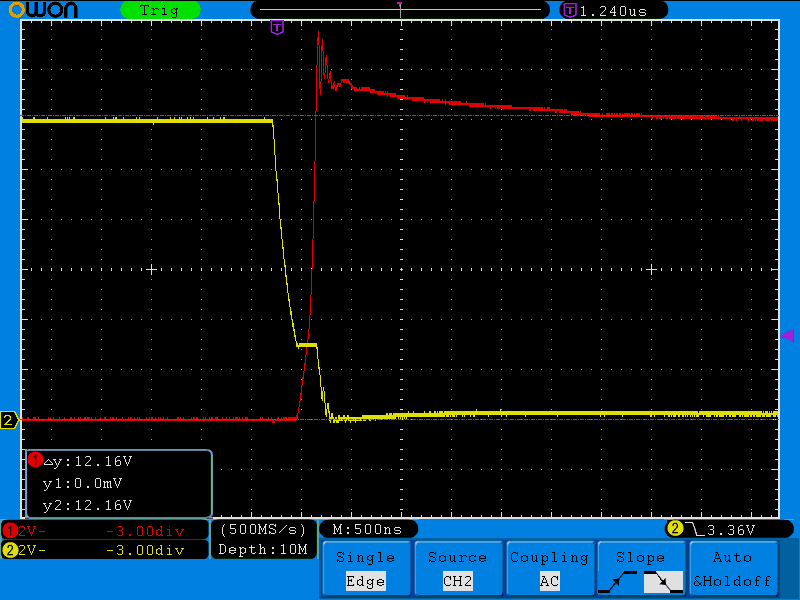The image size is (800, 600).
Task: Click the red channel 1 badge at the bottom
Action: click(x=9, y=531)
